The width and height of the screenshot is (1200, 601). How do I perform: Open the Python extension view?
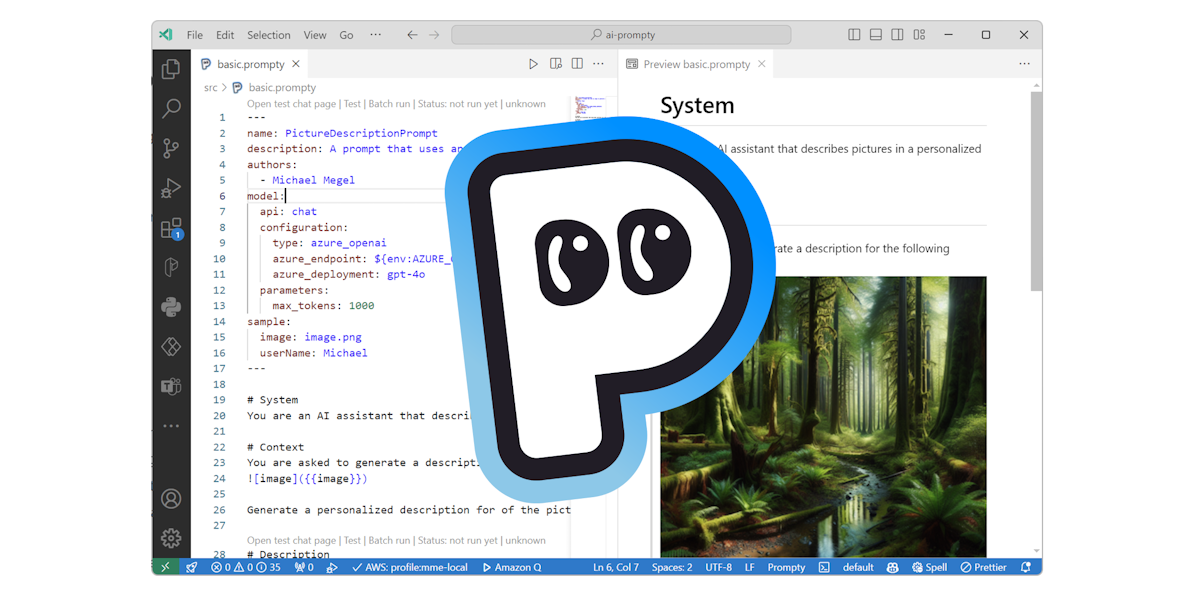[x=170, y=307]
